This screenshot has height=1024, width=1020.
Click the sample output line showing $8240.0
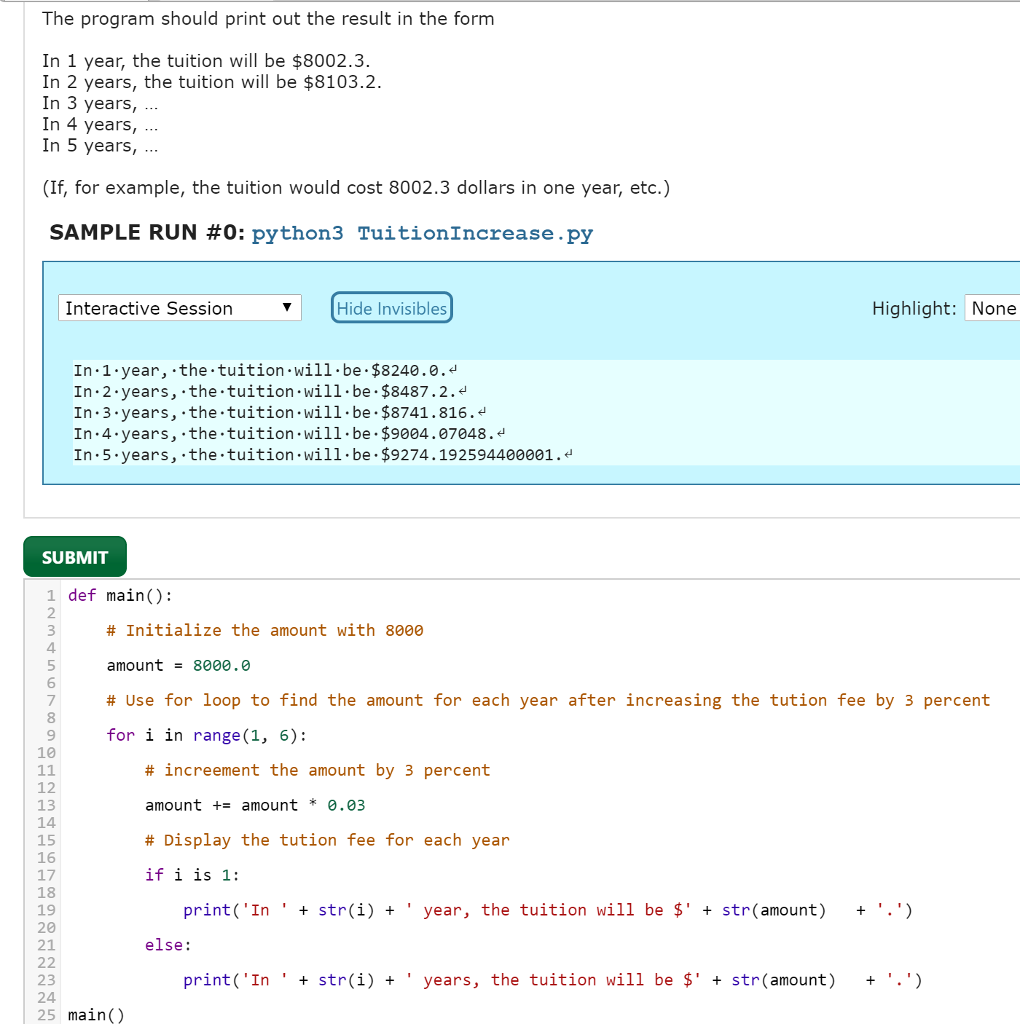click(x=264, y=370)
